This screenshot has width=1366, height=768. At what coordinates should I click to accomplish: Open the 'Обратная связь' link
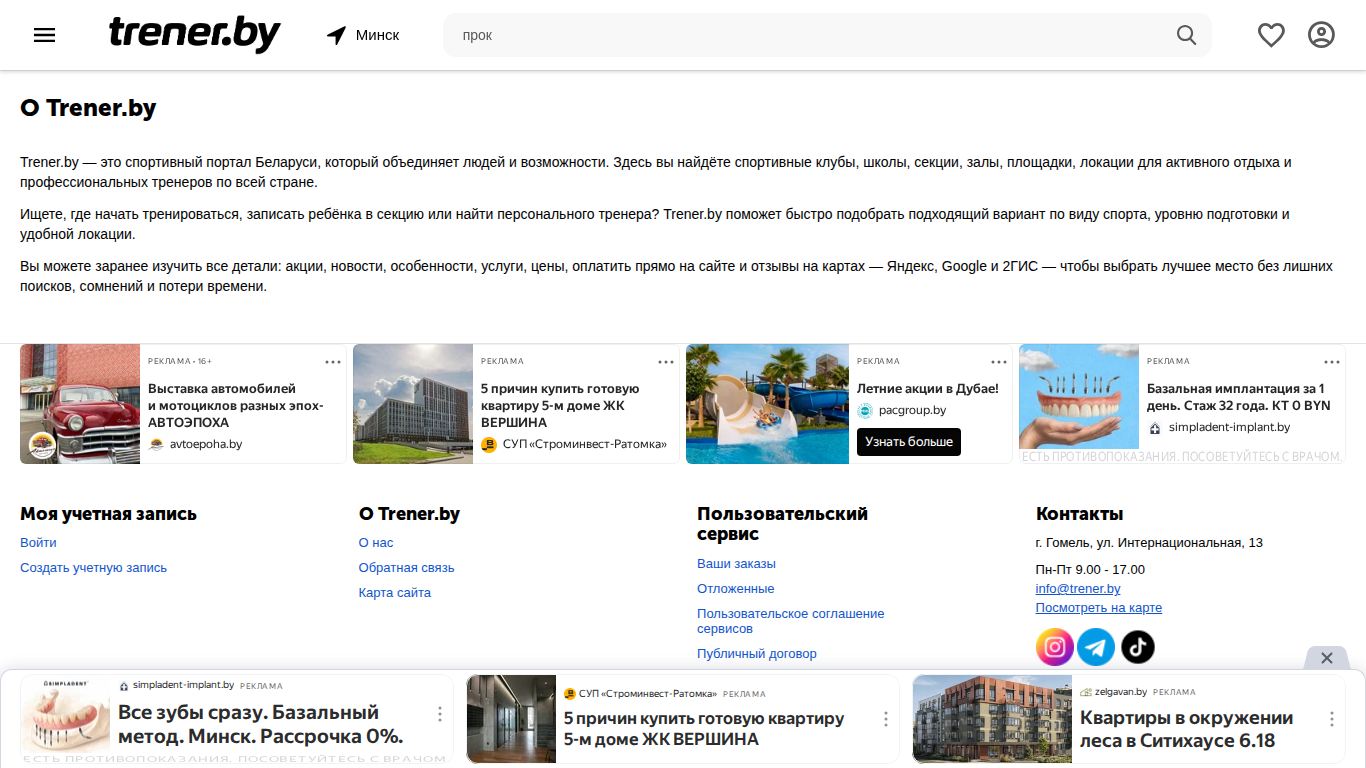407,567
